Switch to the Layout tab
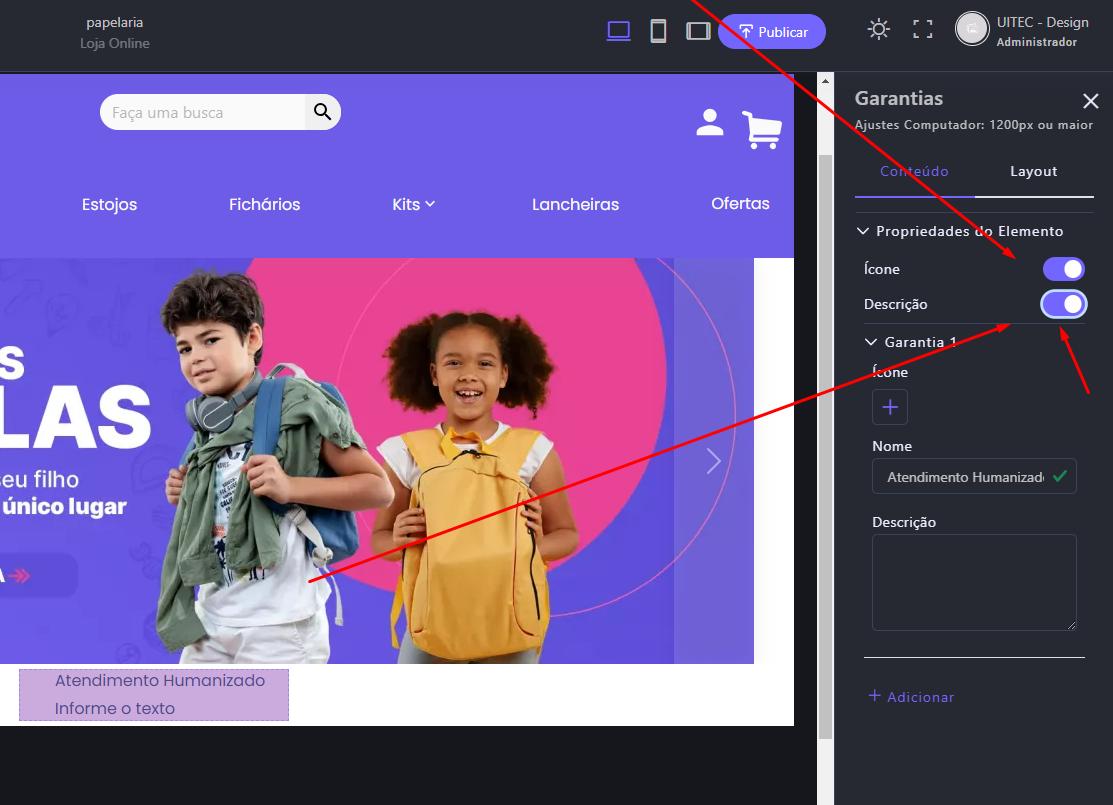This screenshot has height=805, width=1113. tap(1033, 171)
